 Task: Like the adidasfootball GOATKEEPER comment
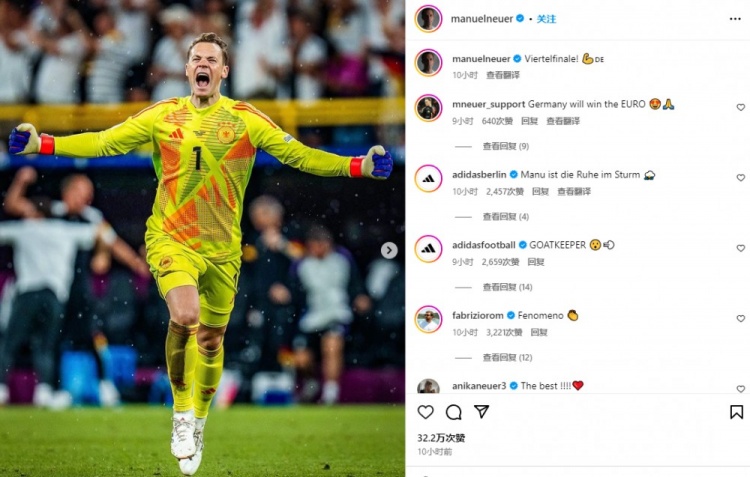pyautogui.click(x=740, y=248)
